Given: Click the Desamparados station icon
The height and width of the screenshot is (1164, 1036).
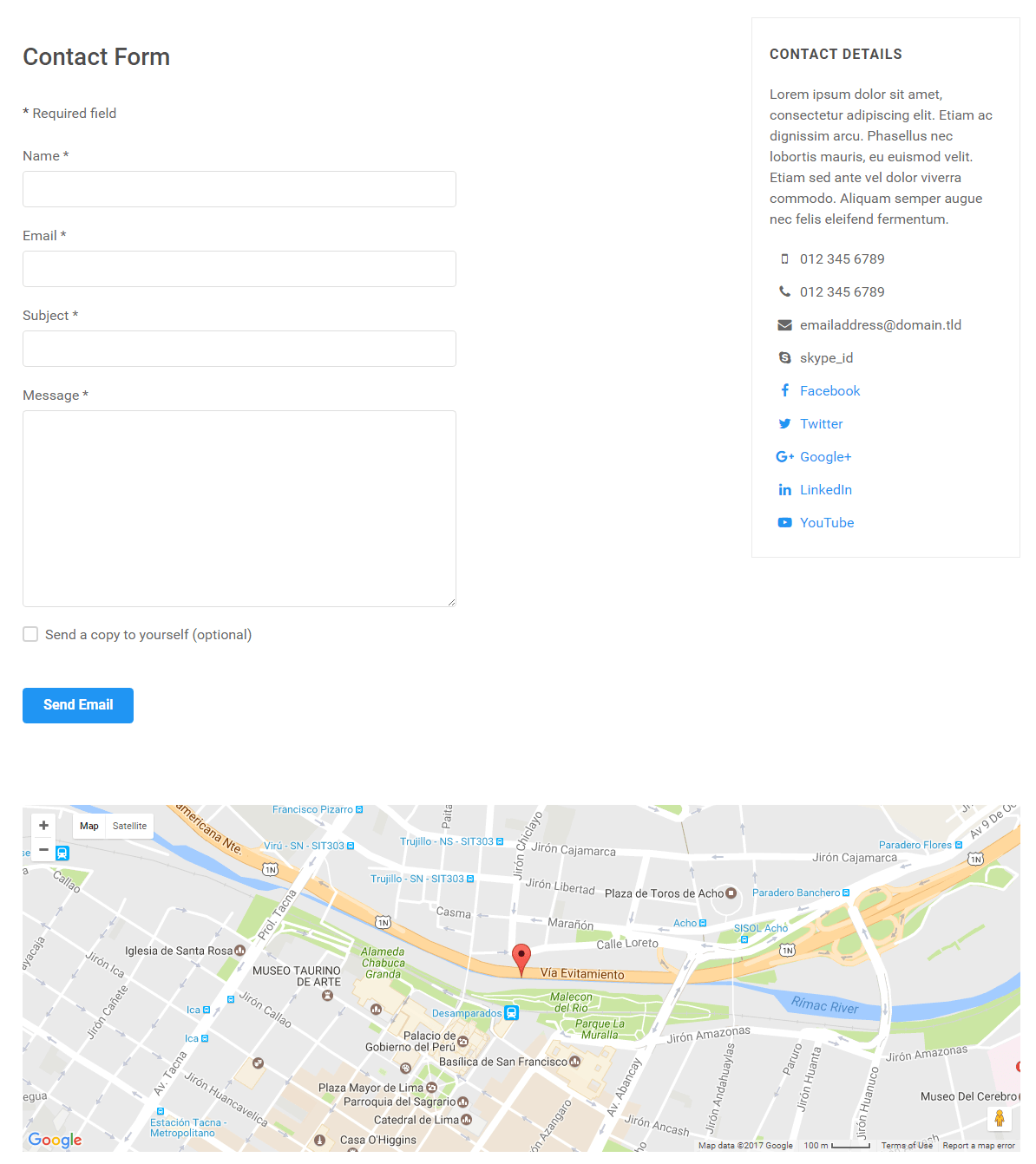Looking at the screenshot, I should (x=511, y=1013).
